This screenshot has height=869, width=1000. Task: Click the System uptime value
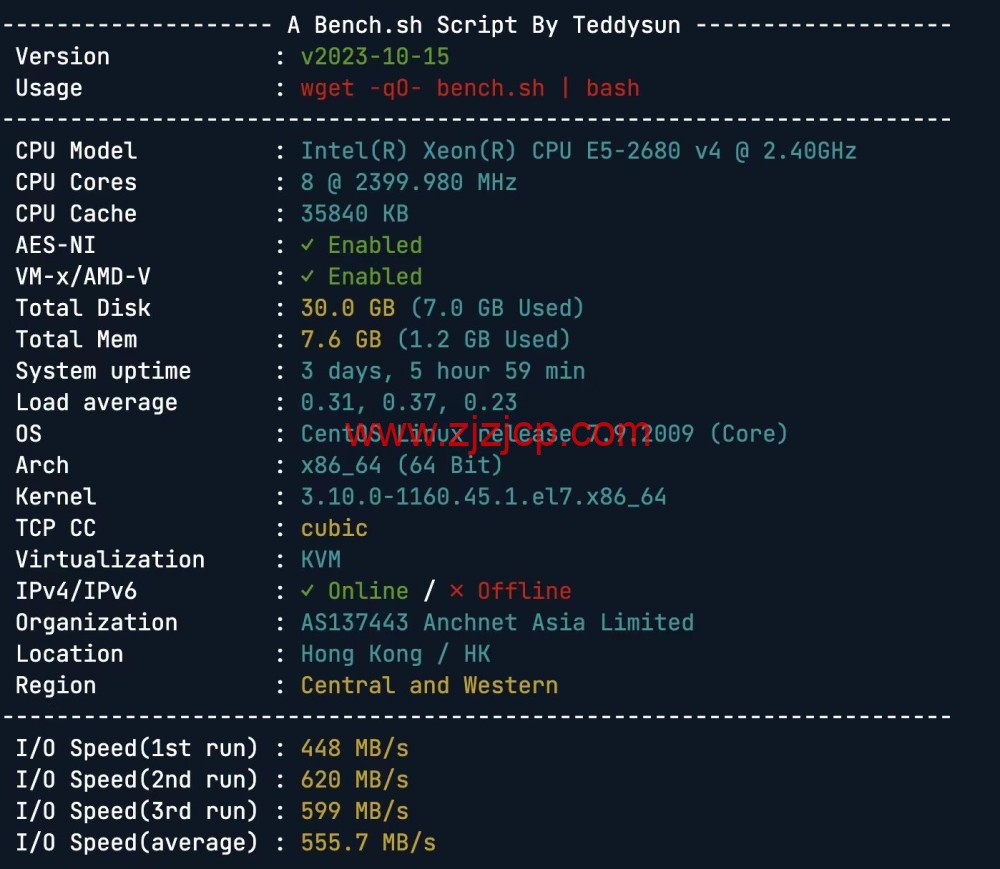[442, 371]
